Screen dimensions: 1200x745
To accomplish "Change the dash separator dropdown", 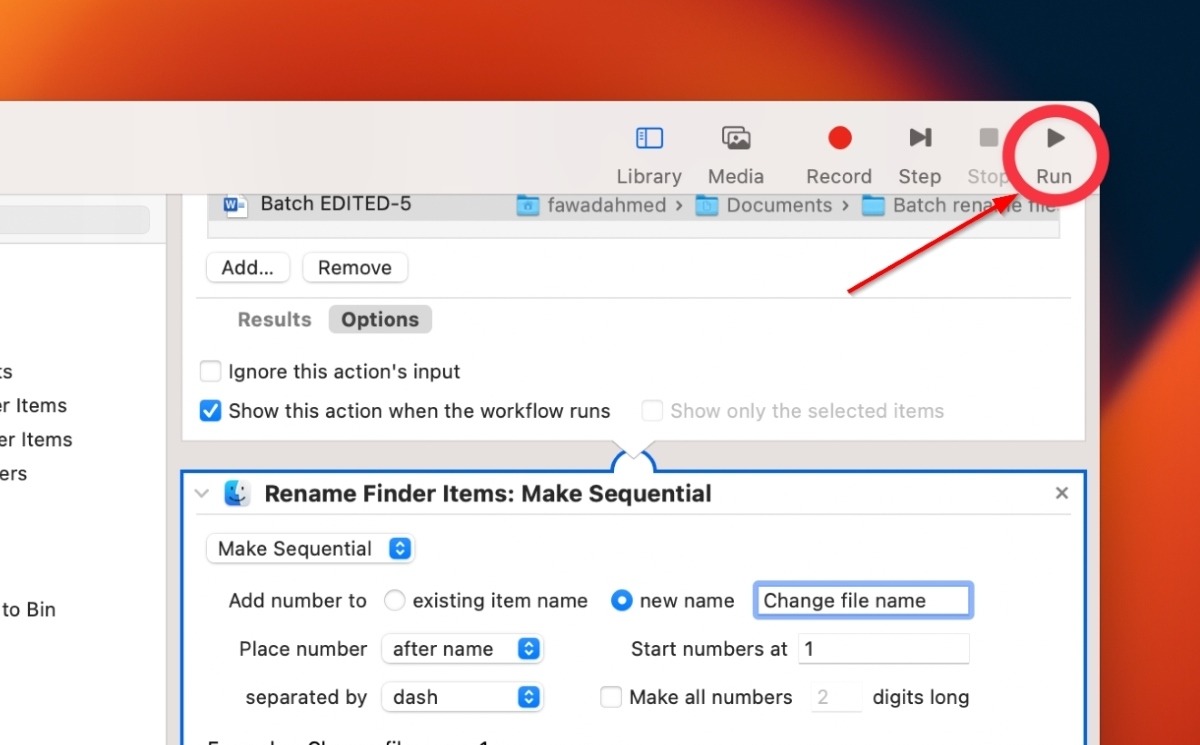I will pyautogui.click(x=462, y=696).
